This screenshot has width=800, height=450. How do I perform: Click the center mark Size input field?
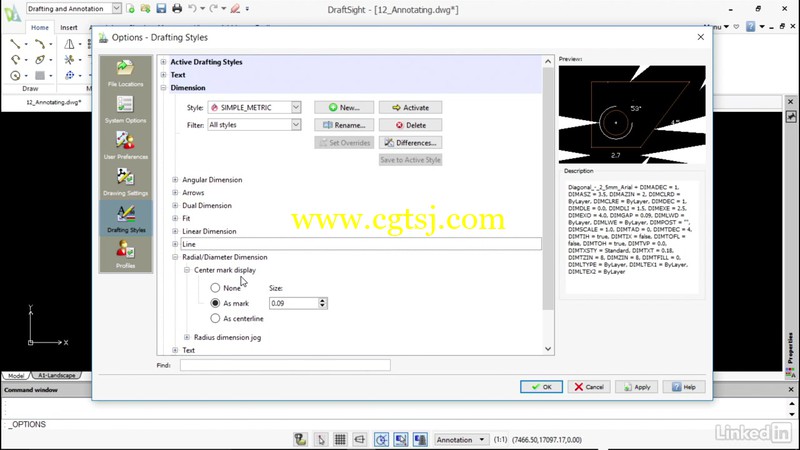click(294, 303)
